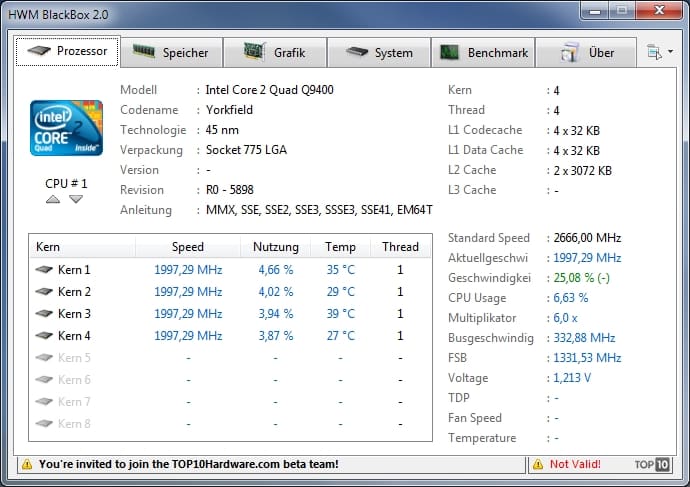This screenshot has height=487, width=690.
Task: Select the Kern 2 row label
Action: click(74, 292)
